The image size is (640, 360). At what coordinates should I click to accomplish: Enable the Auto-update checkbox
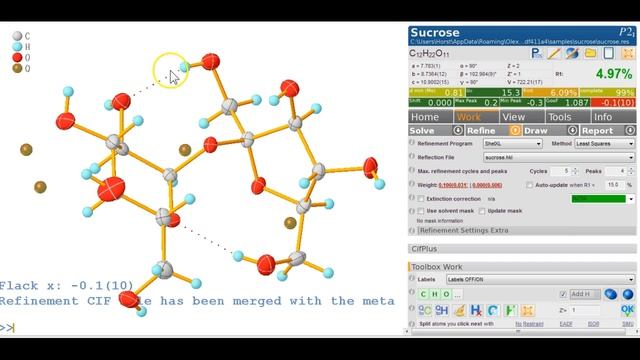529,185
